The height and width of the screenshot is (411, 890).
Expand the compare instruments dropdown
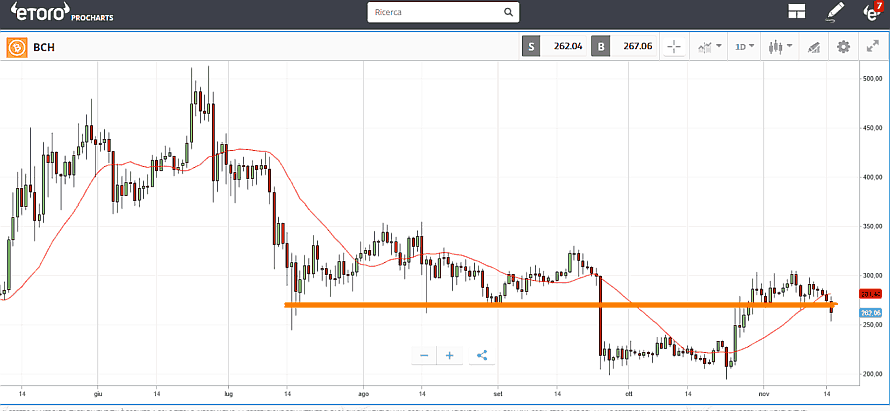(710, 47)
